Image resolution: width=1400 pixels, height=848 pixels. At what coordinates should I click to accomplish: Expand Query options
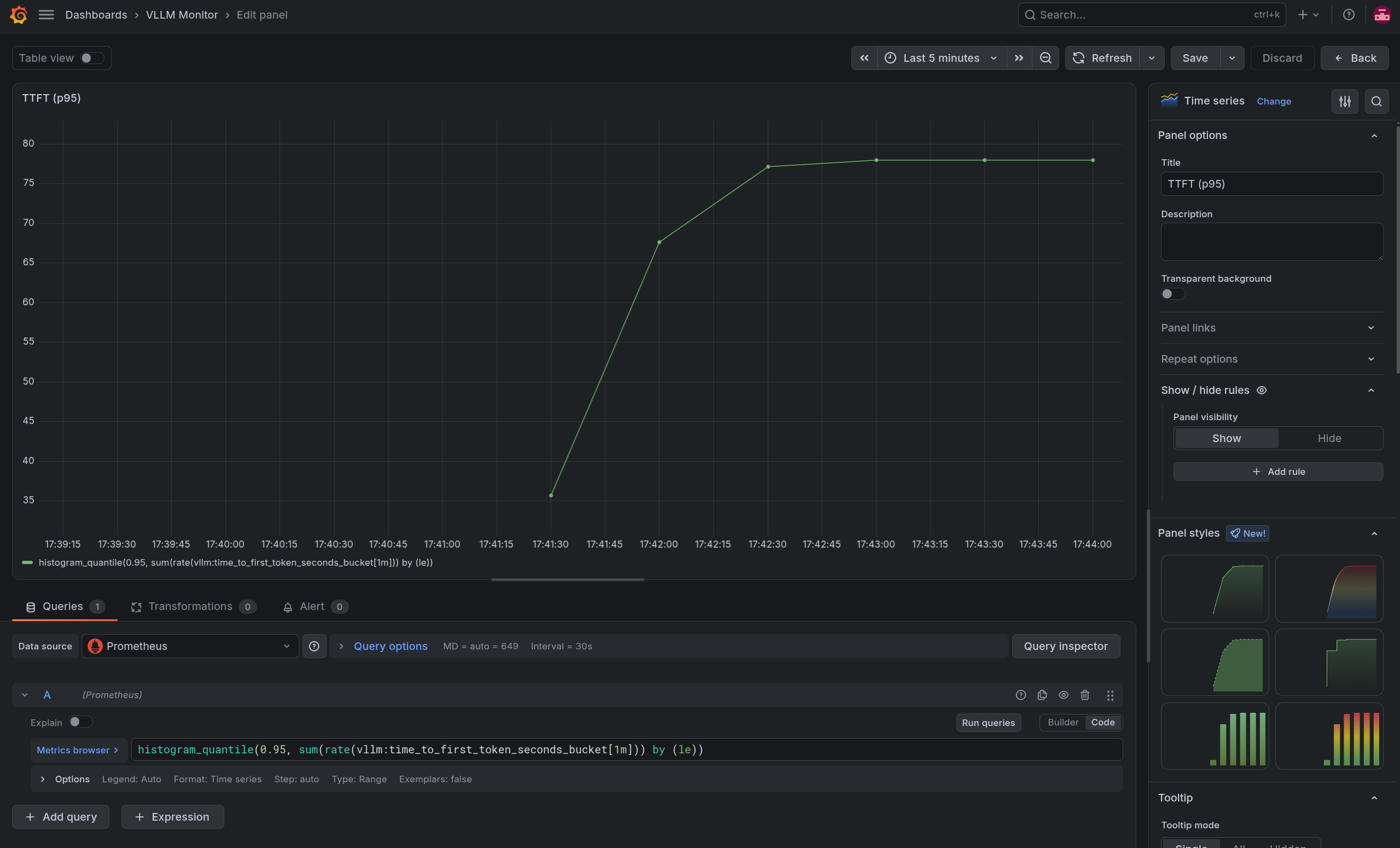(390, 646)
